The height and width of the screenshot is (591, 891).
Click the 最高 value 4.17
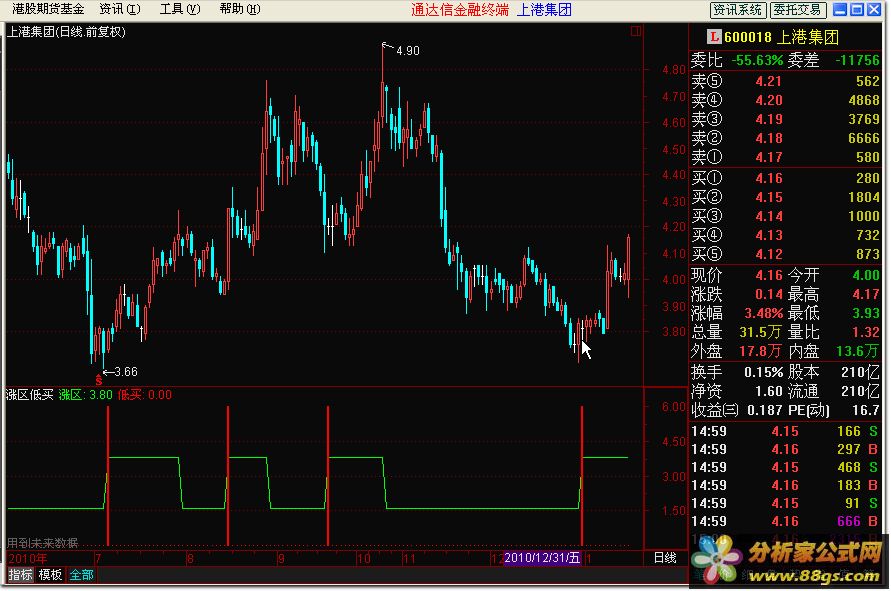click(x=866, y=294)
